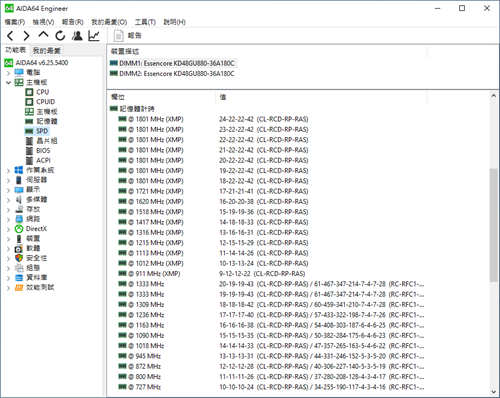This screenshot has height=398, width=500.
Task: Select the DIMM2: Essencore KD48GU880-36A180C device
Action: [x=172, y=73]
